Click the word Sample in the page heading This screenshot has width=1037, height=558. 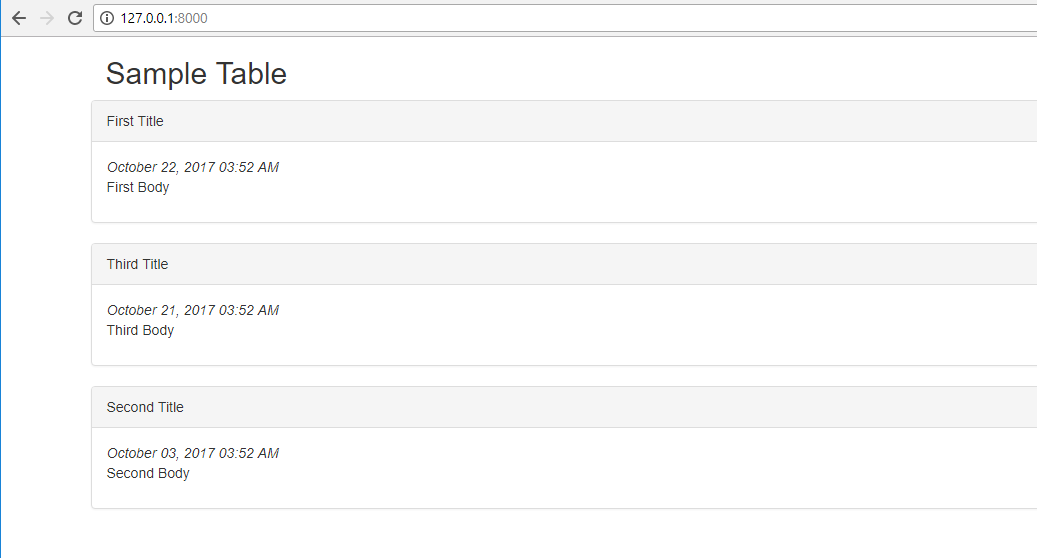tap(150, 74)
